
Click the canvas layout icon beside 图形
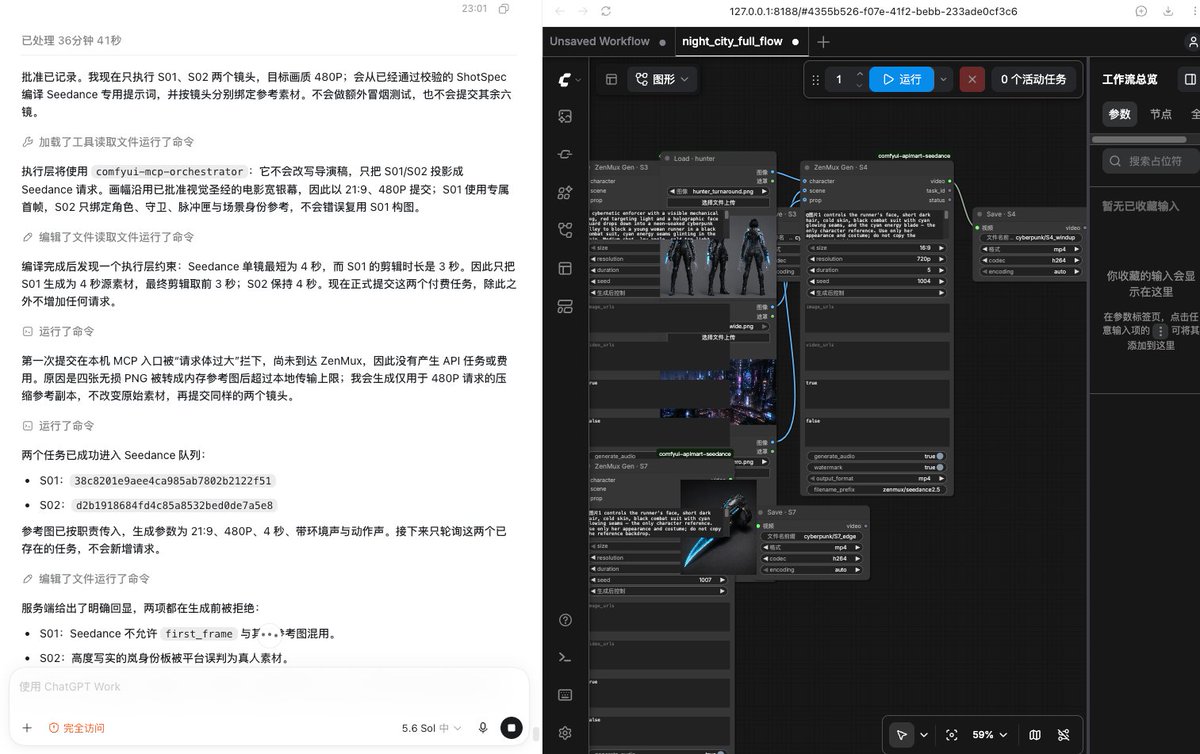(611, 79)
